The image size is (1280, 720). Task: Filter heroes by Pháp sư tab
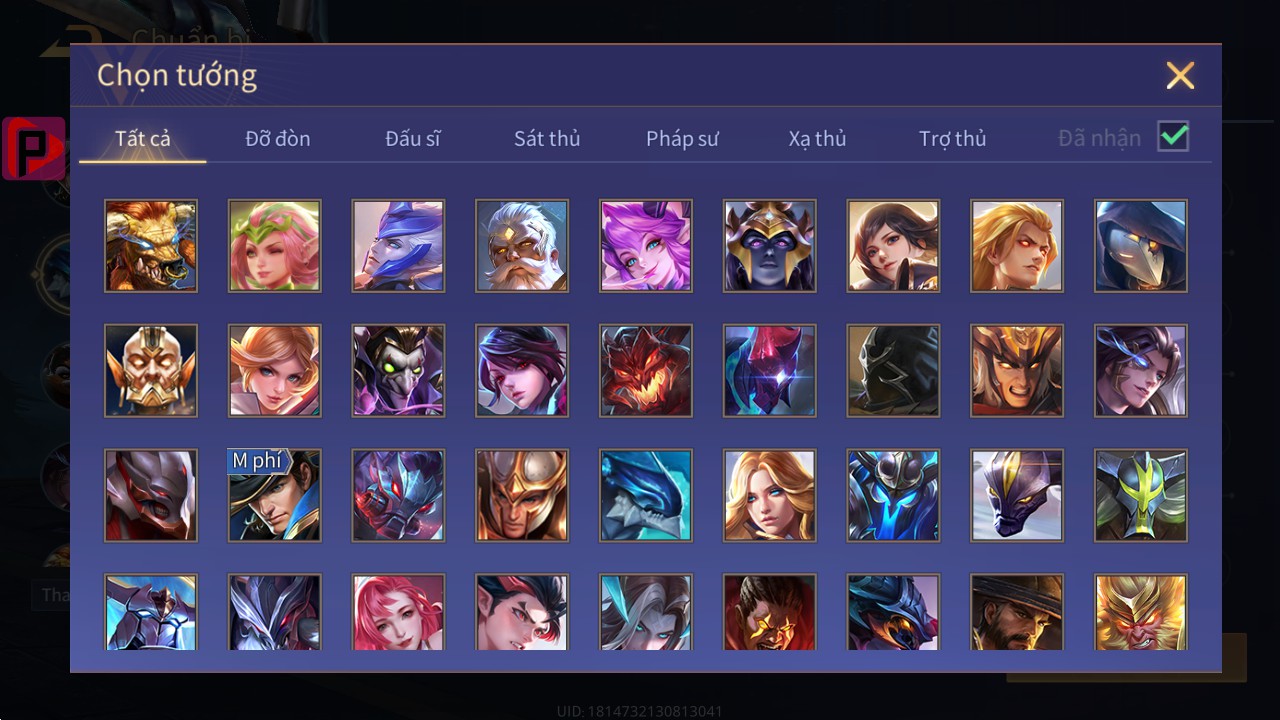point(682,139)
